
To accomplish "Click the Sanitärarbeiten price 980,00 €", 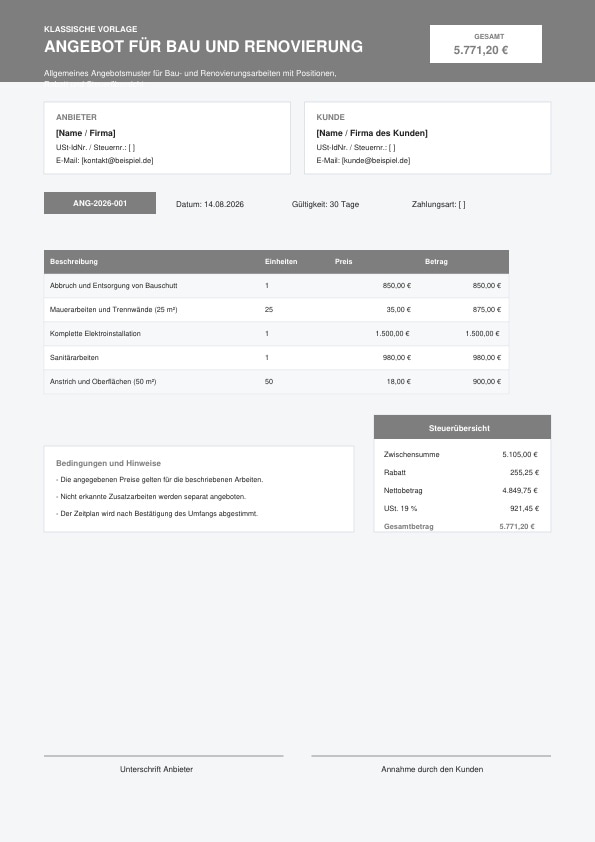I will pyautogui.click(x=397, y=358).
